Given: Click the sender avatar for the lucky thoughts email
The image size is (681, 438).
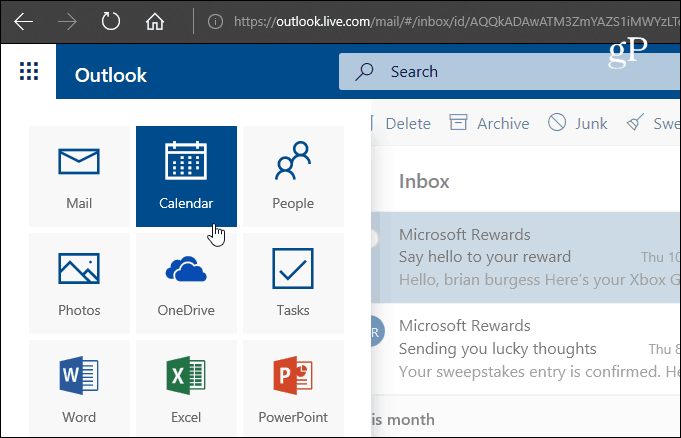Looking at the screenshot, I should click(376, 332).
